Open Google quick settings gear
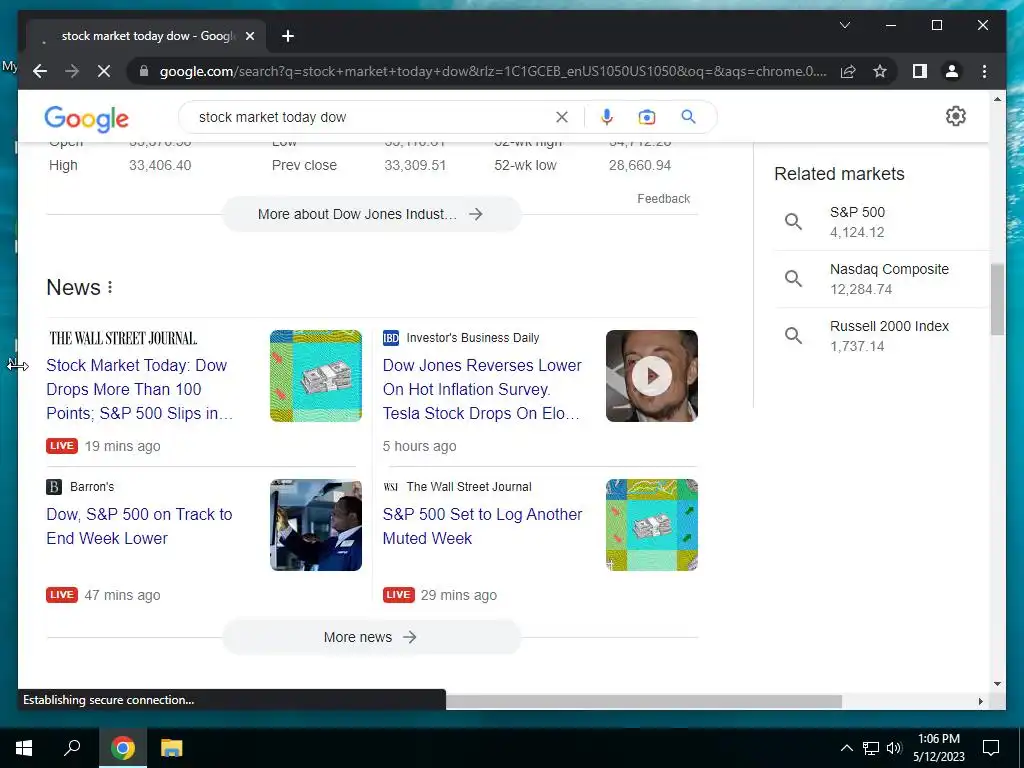 (955, 116)
